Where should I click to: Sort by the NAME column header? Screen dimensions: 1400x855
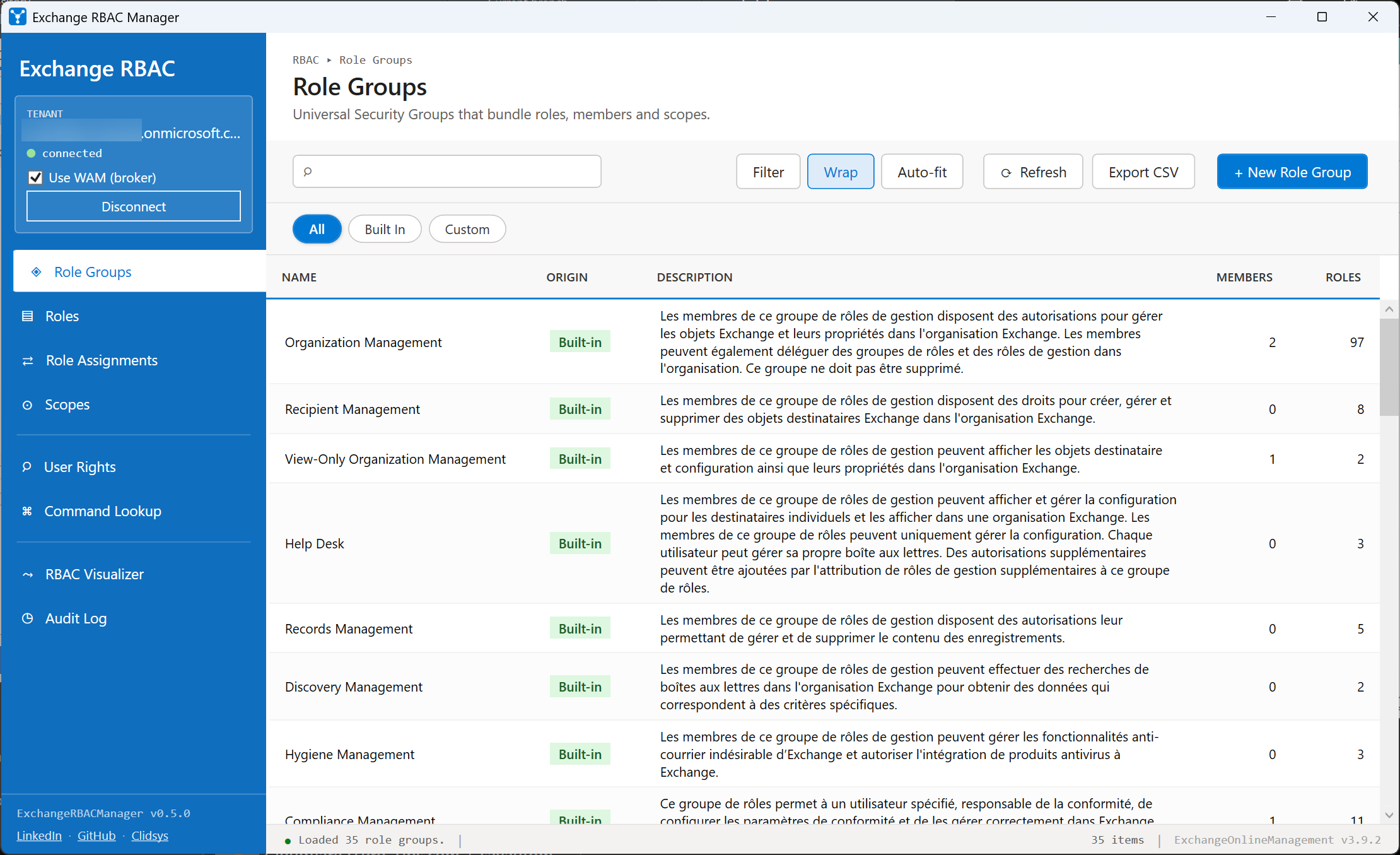[x=299, y=277]
